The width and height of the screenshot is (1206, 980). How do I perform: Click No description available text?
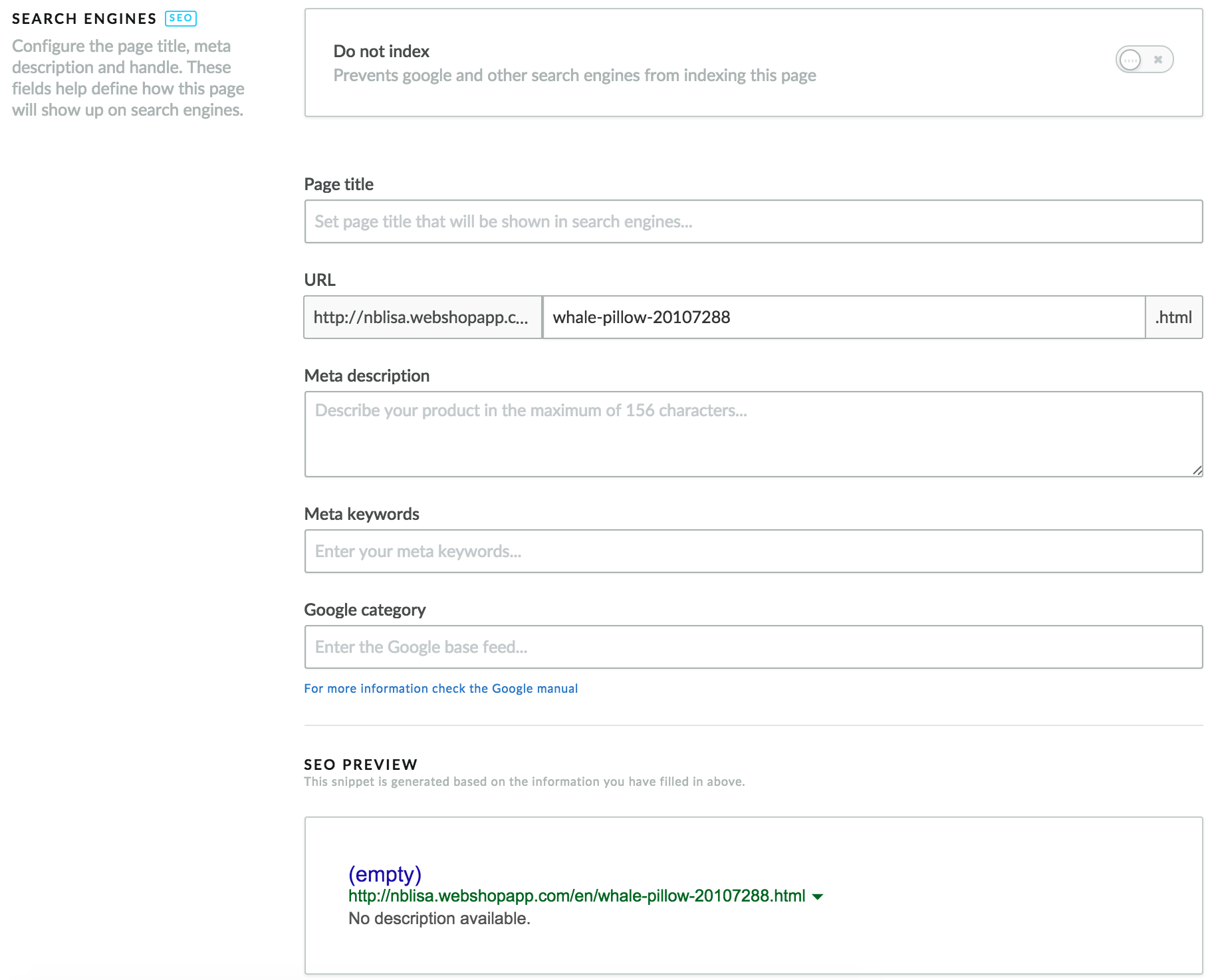coord(439,918)
